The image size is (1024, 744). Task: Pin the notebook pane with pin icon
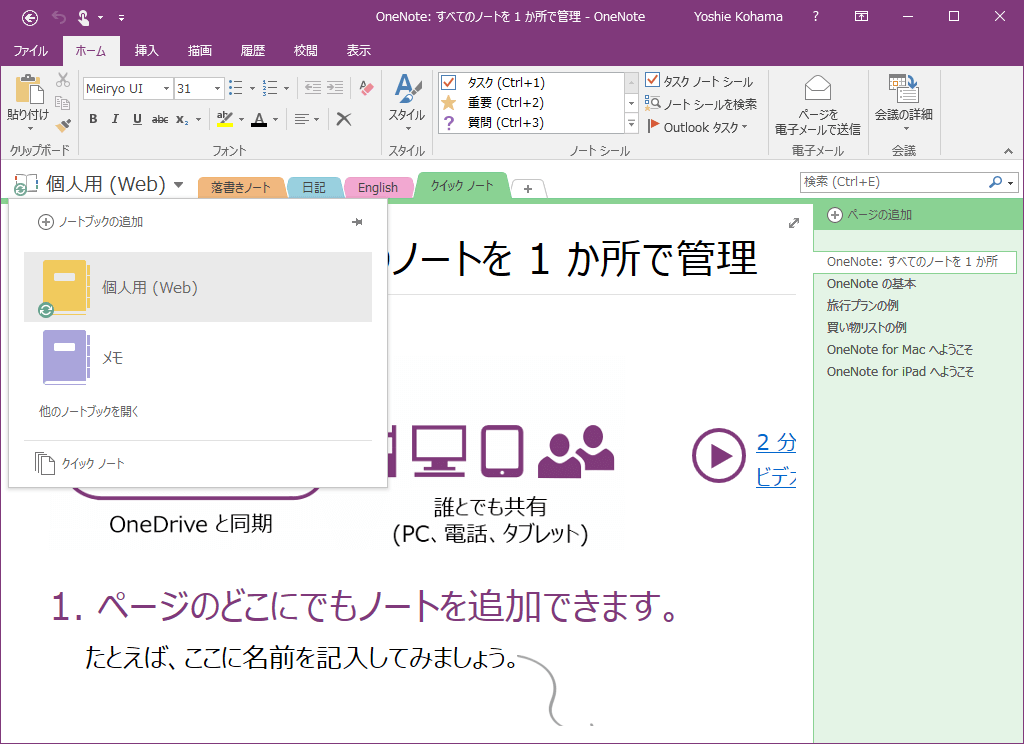(x=357, y=222)
